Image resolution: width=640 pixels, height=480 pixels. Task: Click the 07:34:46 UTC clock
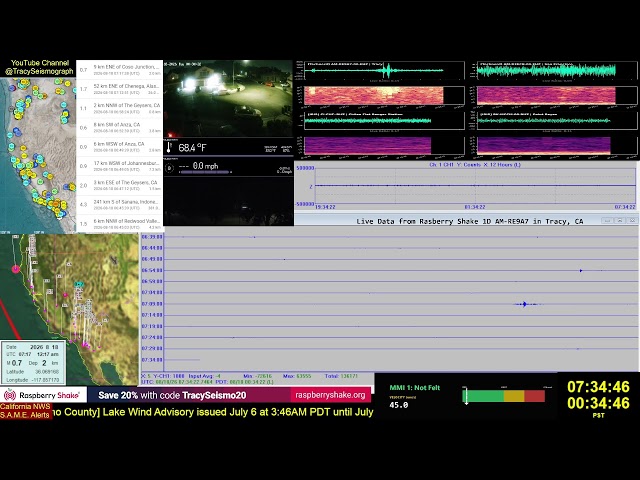coord(598,387)
